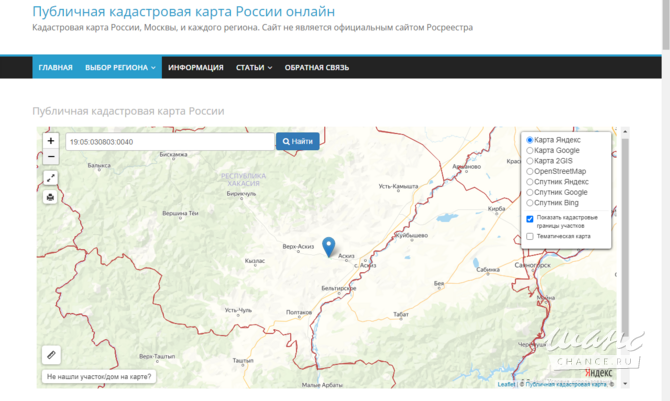
Task: Select Спутник Яндекс radio option
Action: pyautogui.click(x=529, y=182)
